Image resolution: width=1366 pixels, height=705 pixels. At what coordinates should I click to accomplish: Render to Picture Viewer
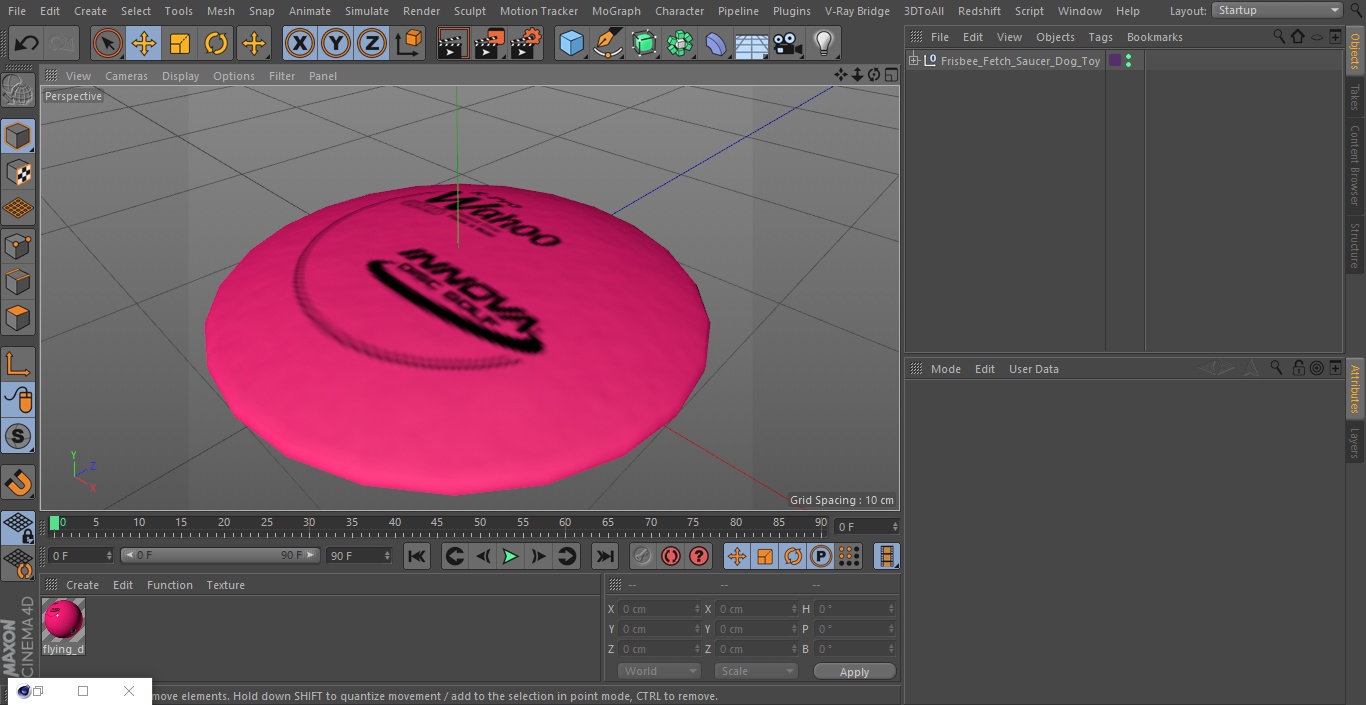[x=489, y=44]
